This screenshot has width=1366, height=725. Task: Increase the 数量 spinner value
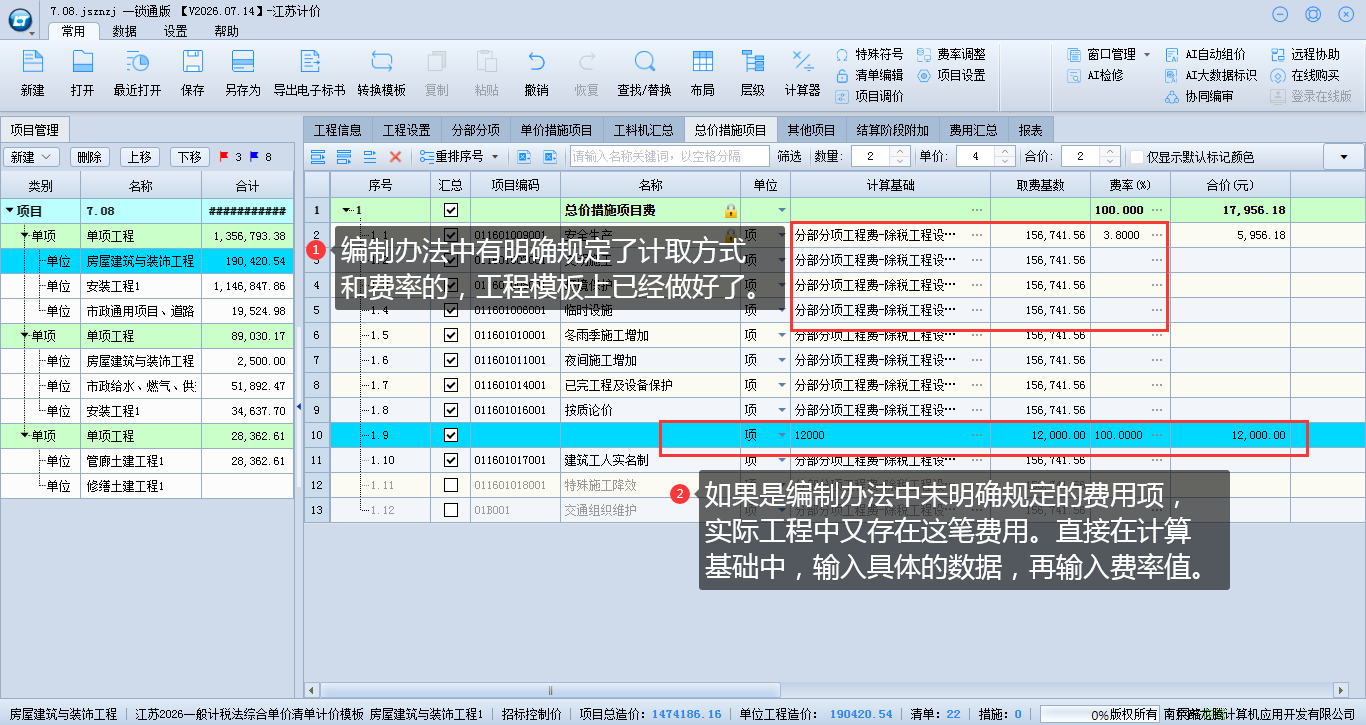point(900,152)
